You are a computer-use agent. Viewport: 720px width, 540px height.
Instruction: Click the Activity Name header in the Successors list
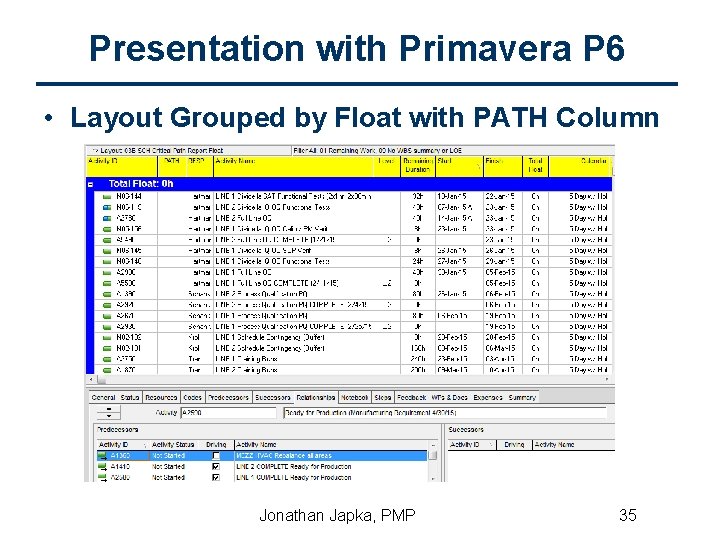click(574, 445)
